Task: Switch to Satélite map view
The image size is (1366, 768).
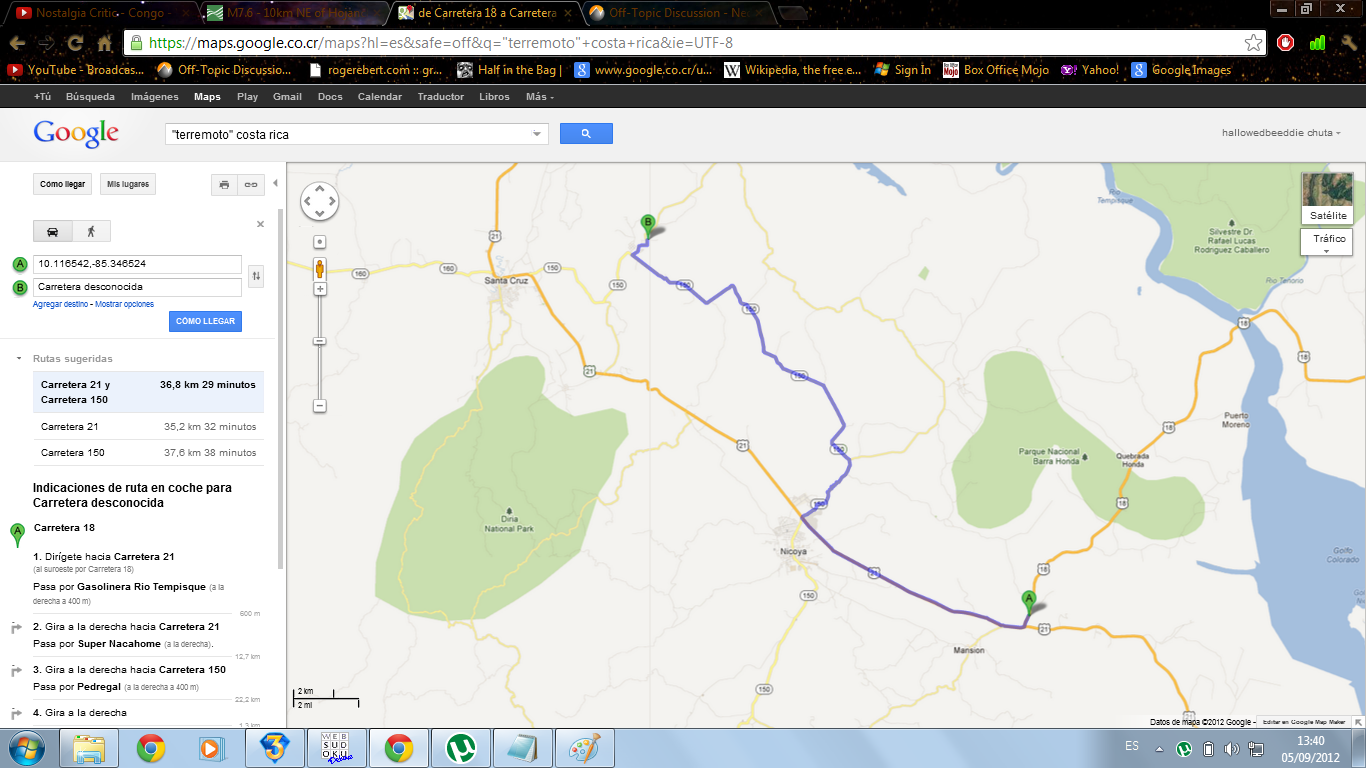Action: click(1328, 198)
